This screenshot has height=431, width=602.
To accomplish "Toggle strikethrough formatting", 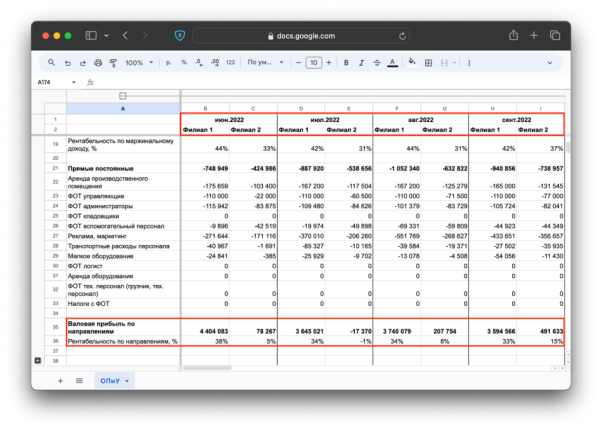I will click(377, 63).
